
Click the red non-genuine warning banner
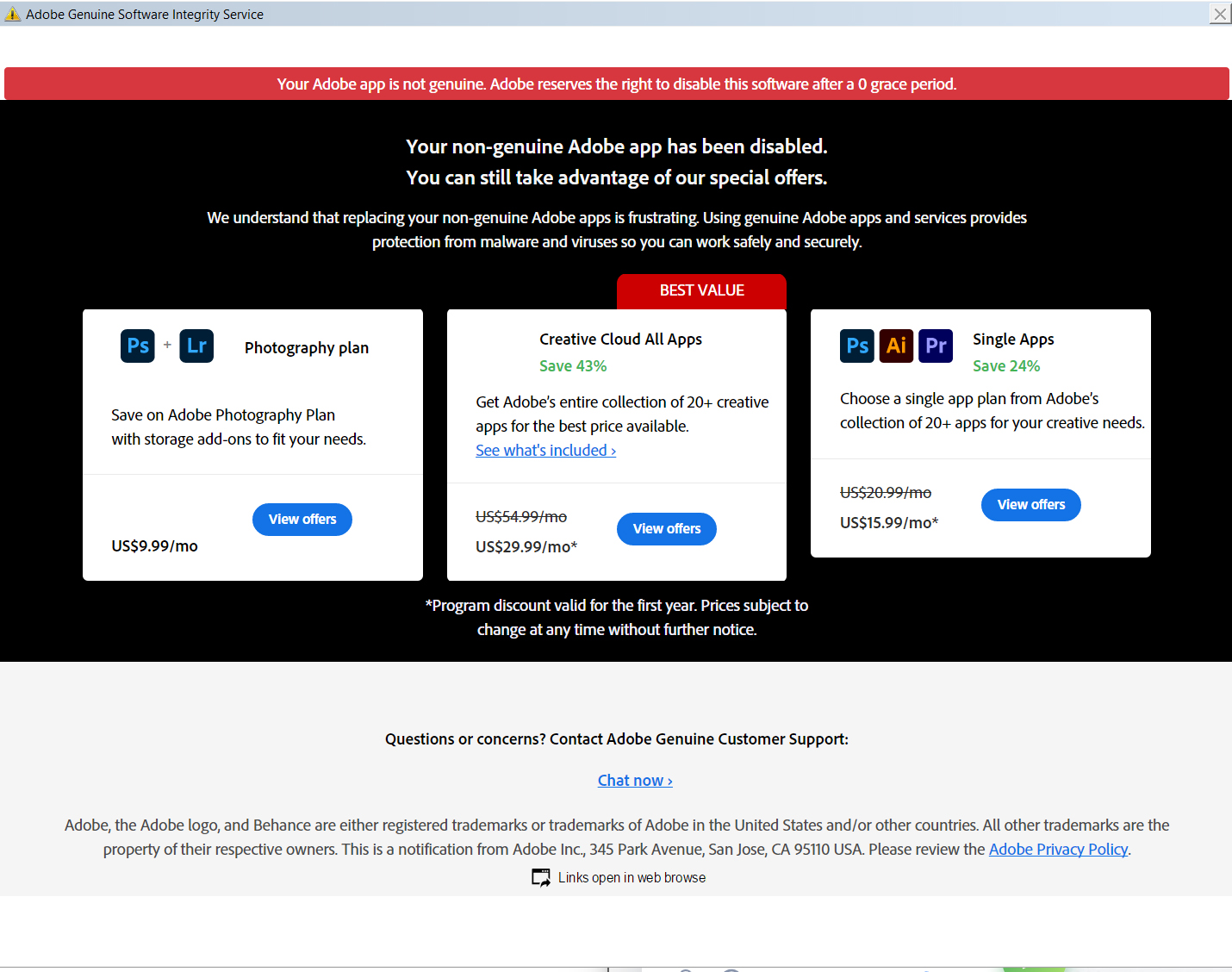tap(617, 84)
